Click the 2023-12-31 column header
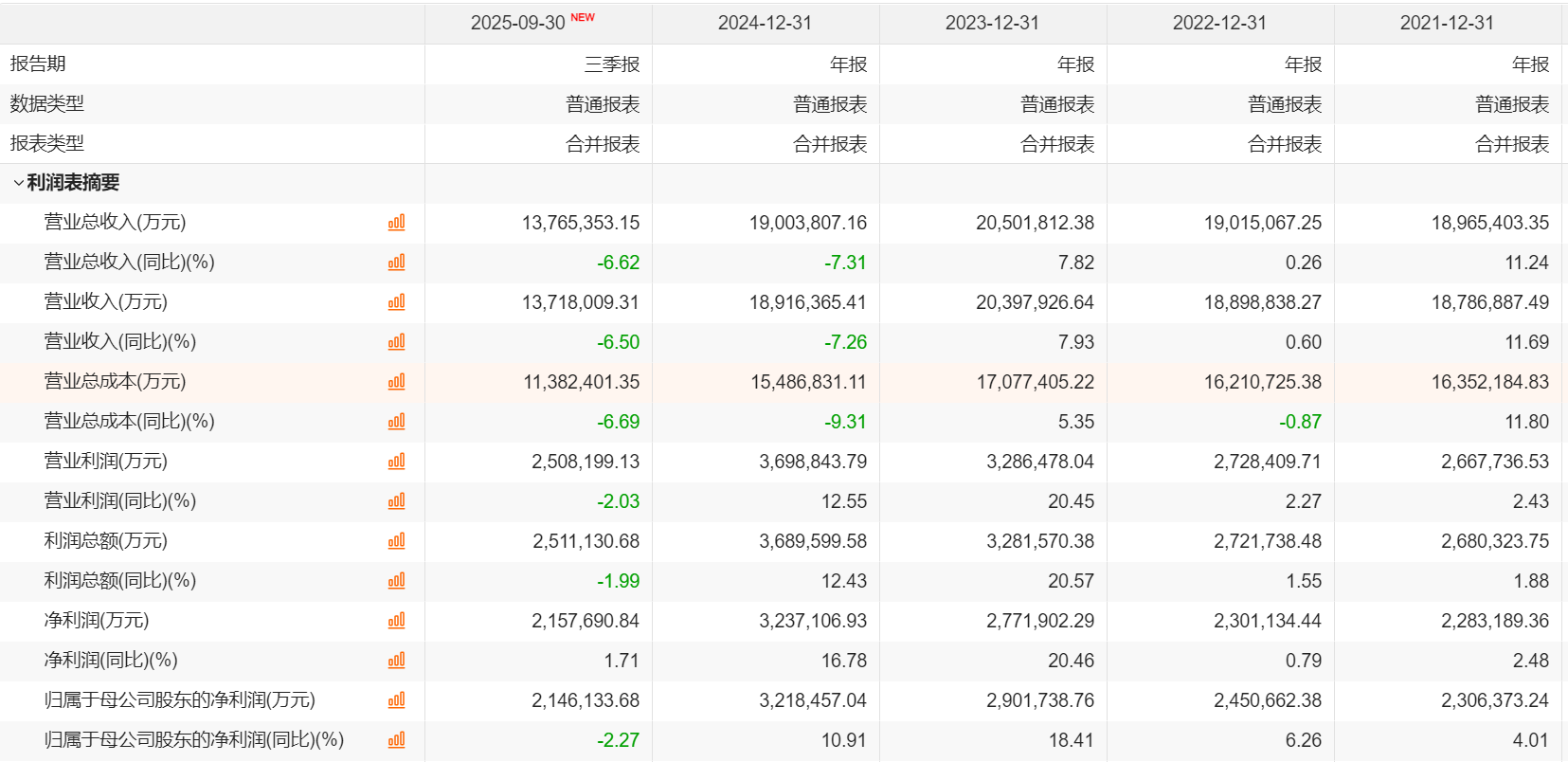The image size is (1568, 762). pyautogui.click(x=992, y=23)
